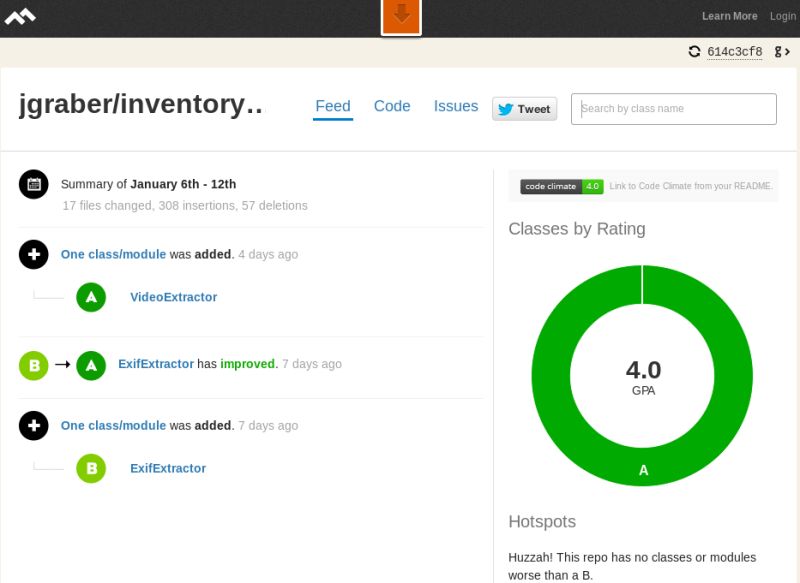Click the A segment label on the rating donut
The width and height of the screenshot is (800, 583).
643,470
